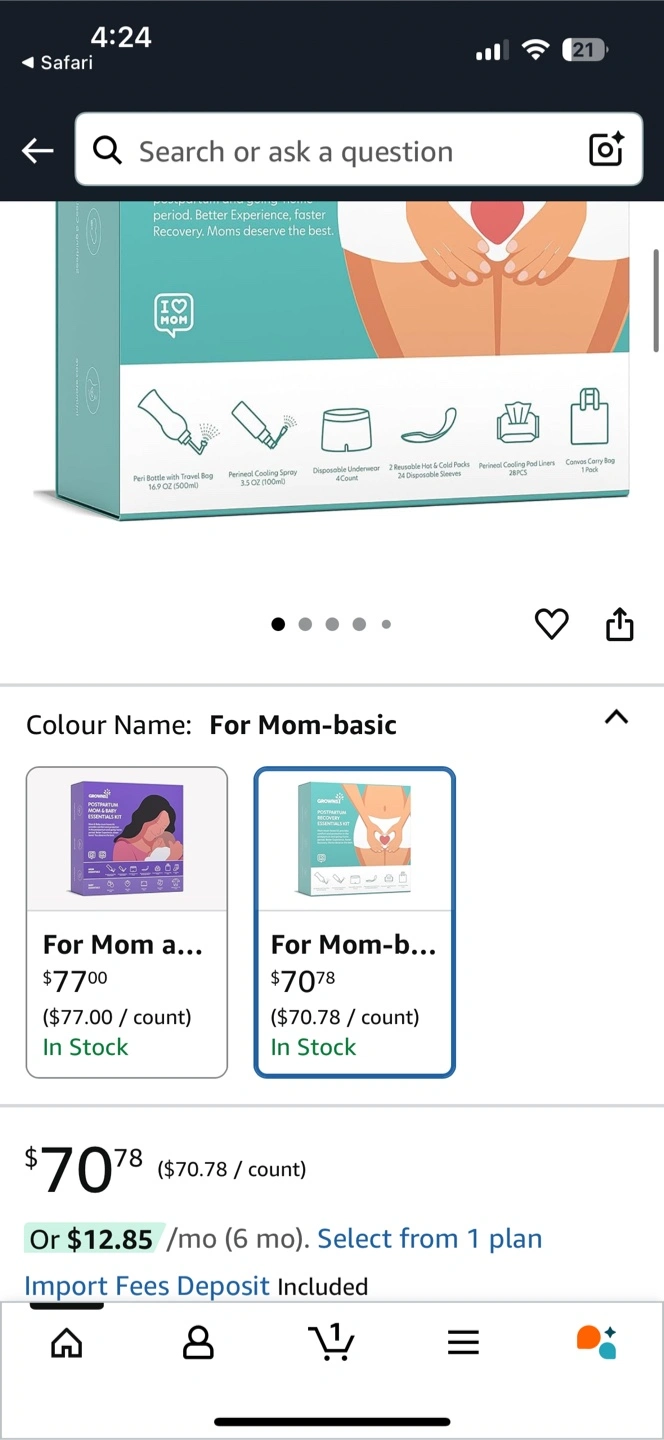Tap the share icon
The image size is (664, 1440).
[x=620, y=623]
